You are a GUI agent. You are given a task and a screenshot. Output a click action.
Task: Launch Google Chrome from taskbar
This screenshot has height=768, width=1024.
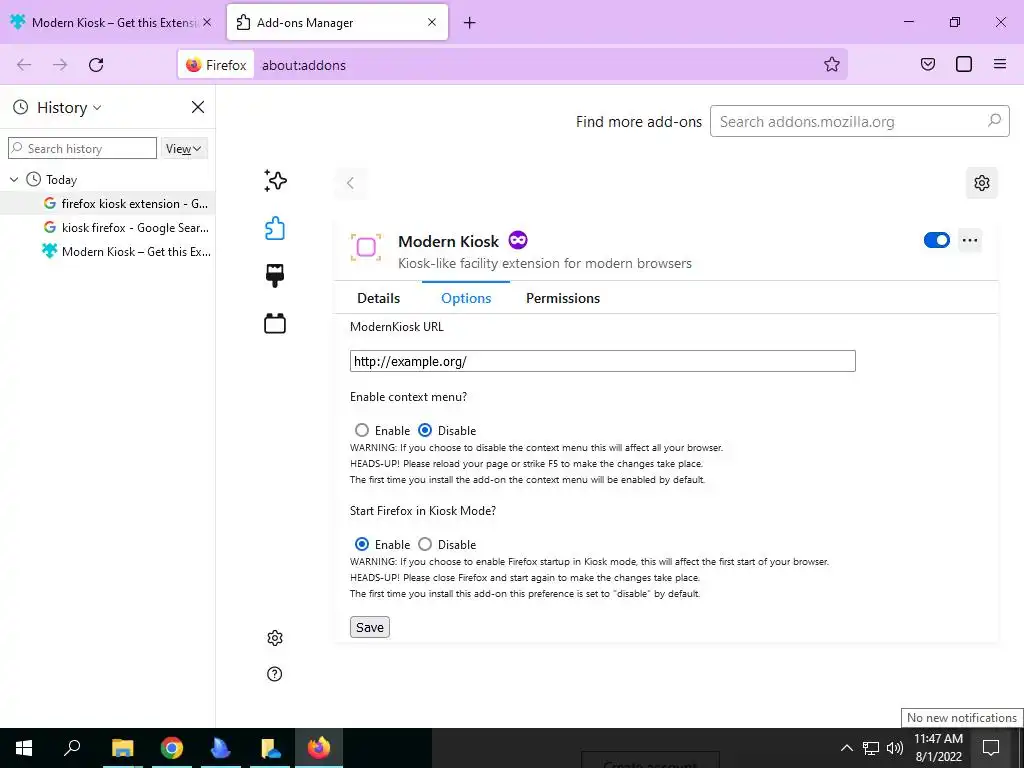[x=172, y=748]
